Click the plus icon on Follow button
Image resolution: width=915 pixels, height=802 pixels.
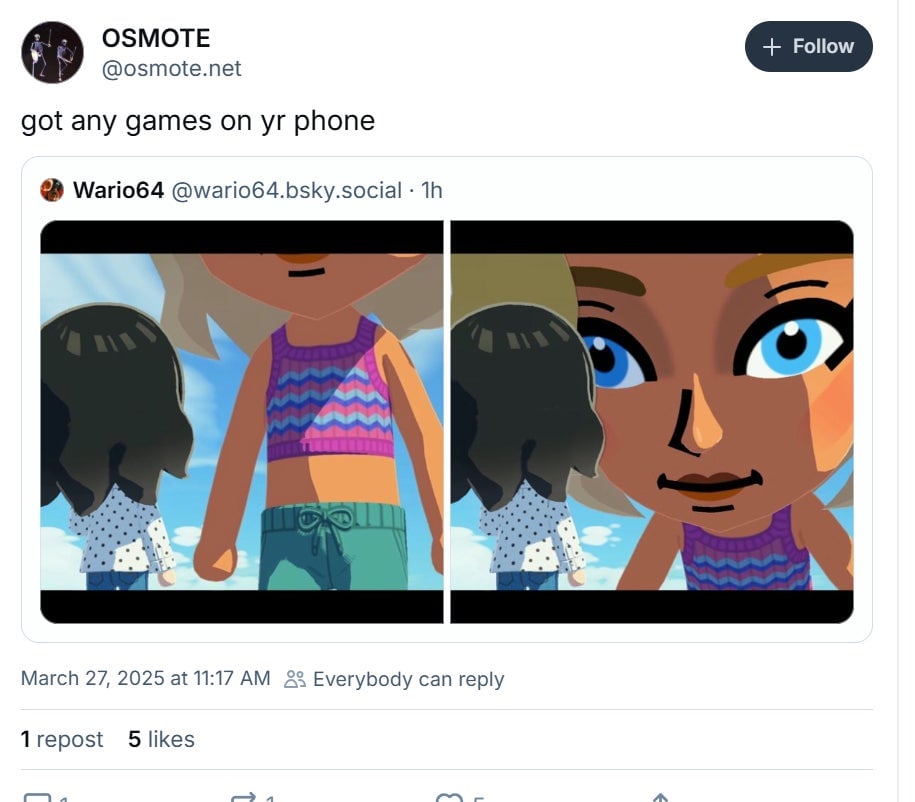[x=771, y=47]
